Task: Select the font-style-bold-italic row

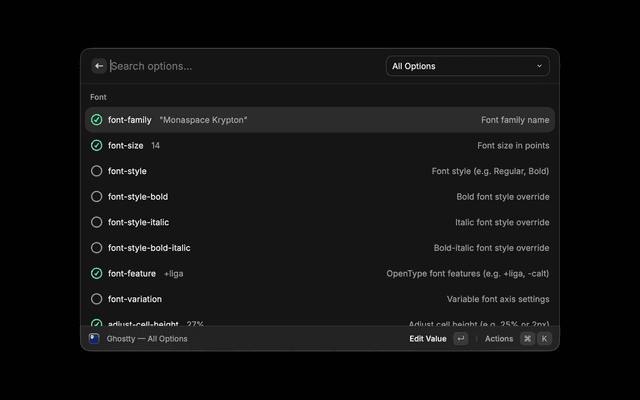Action: coord(320,248)
